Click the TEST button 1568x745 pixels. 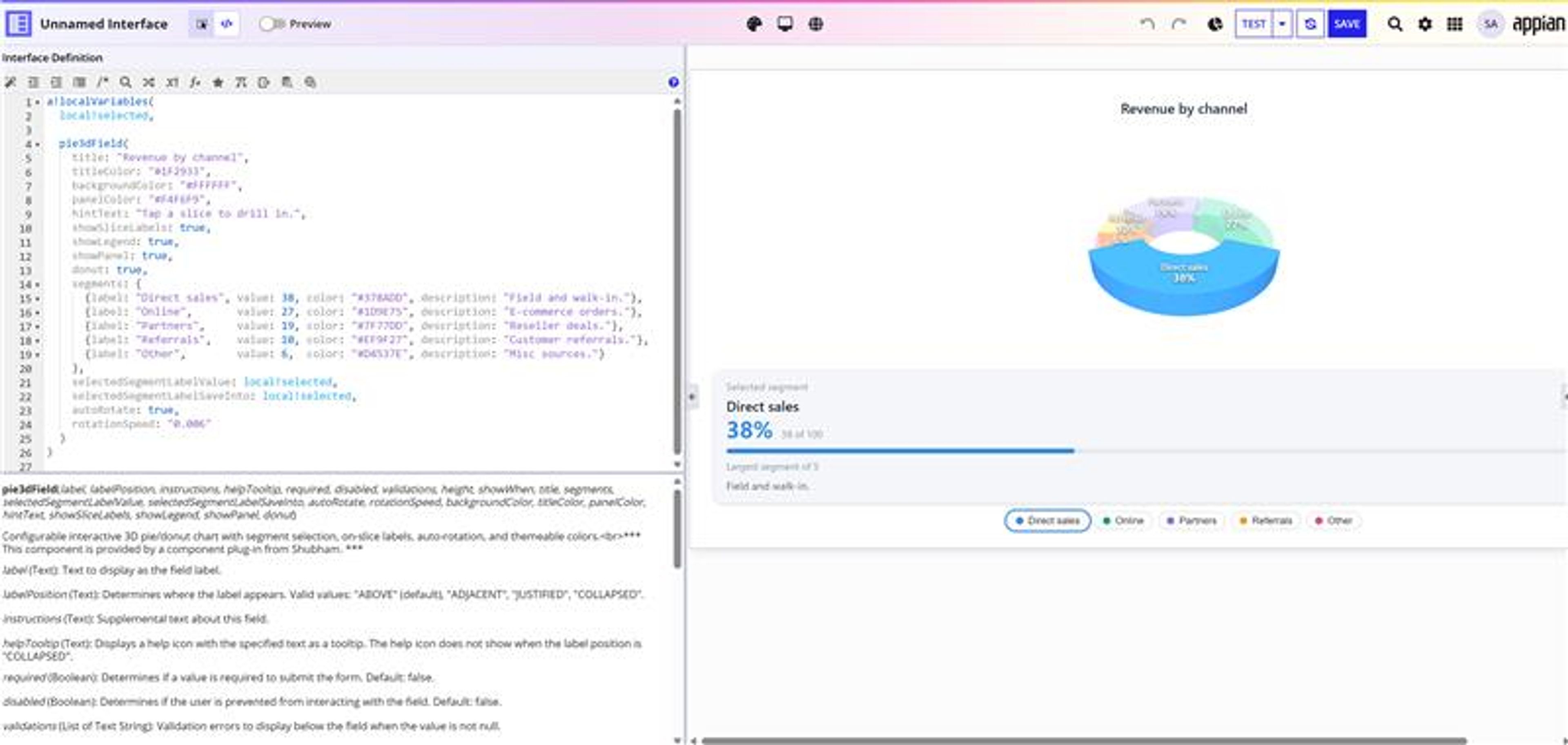(x=1253, y=24)
